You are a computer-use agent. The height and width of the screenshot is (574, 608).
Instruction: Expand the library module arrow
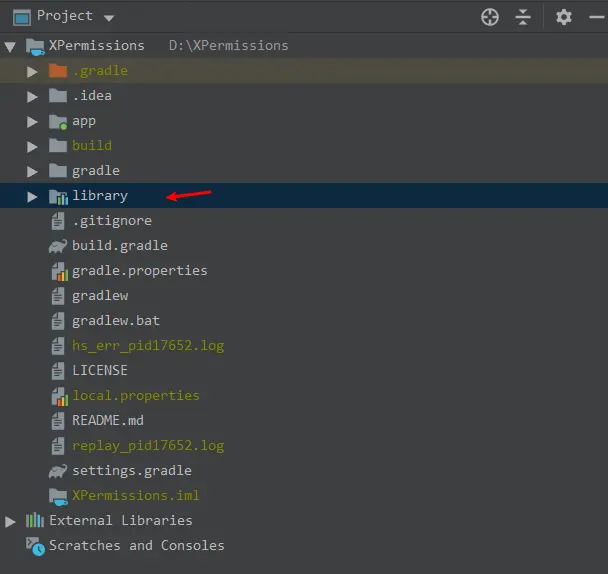tap(32, 197)
